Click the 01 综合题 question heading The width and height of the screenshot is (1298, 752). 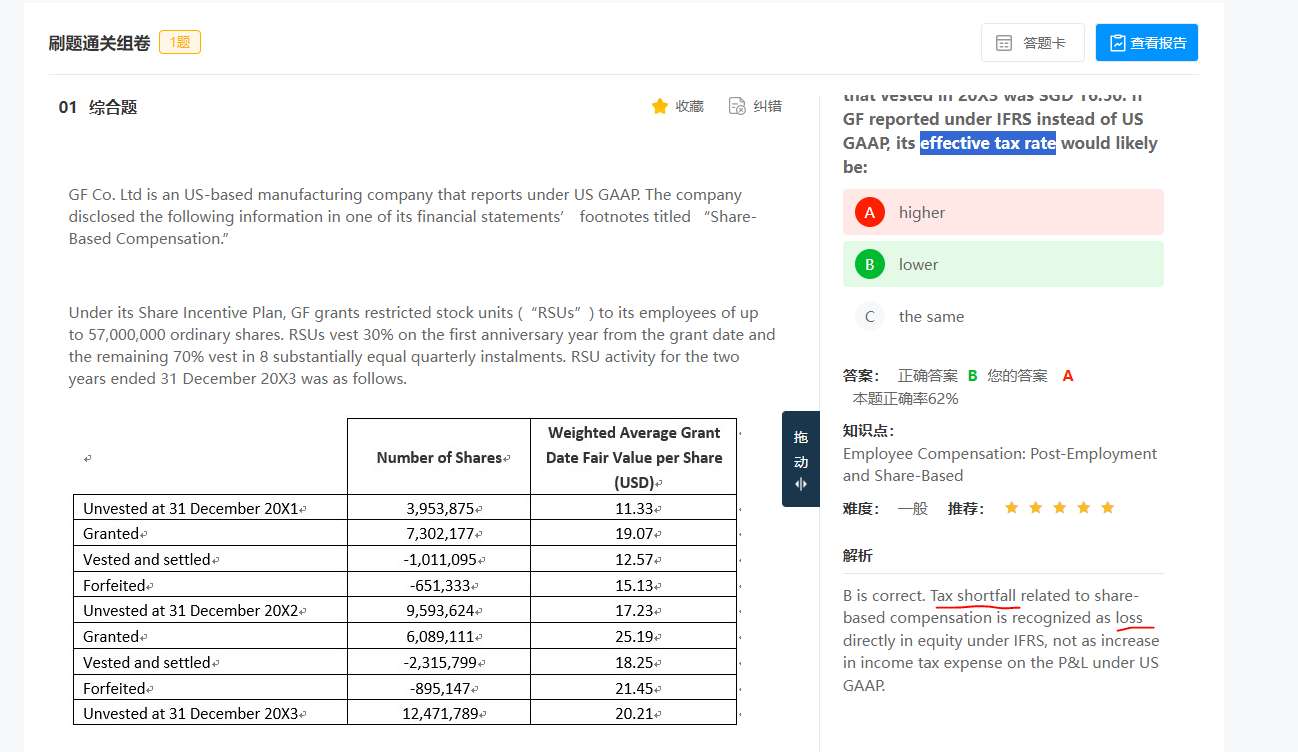pyautogui.click(x=98, y=107)
